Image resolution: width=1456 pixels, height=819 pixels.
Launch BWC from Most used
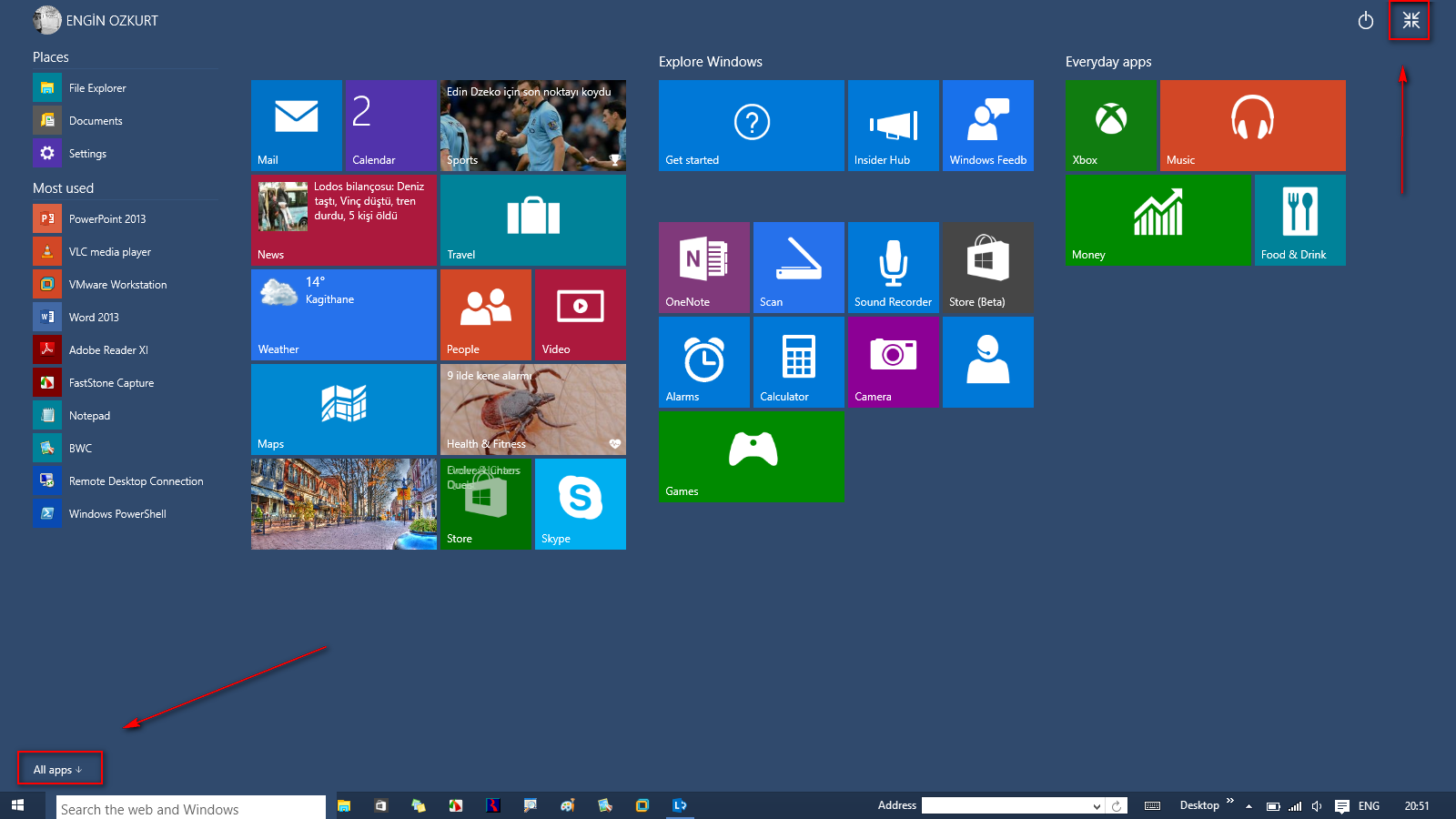tap(126, 449)
